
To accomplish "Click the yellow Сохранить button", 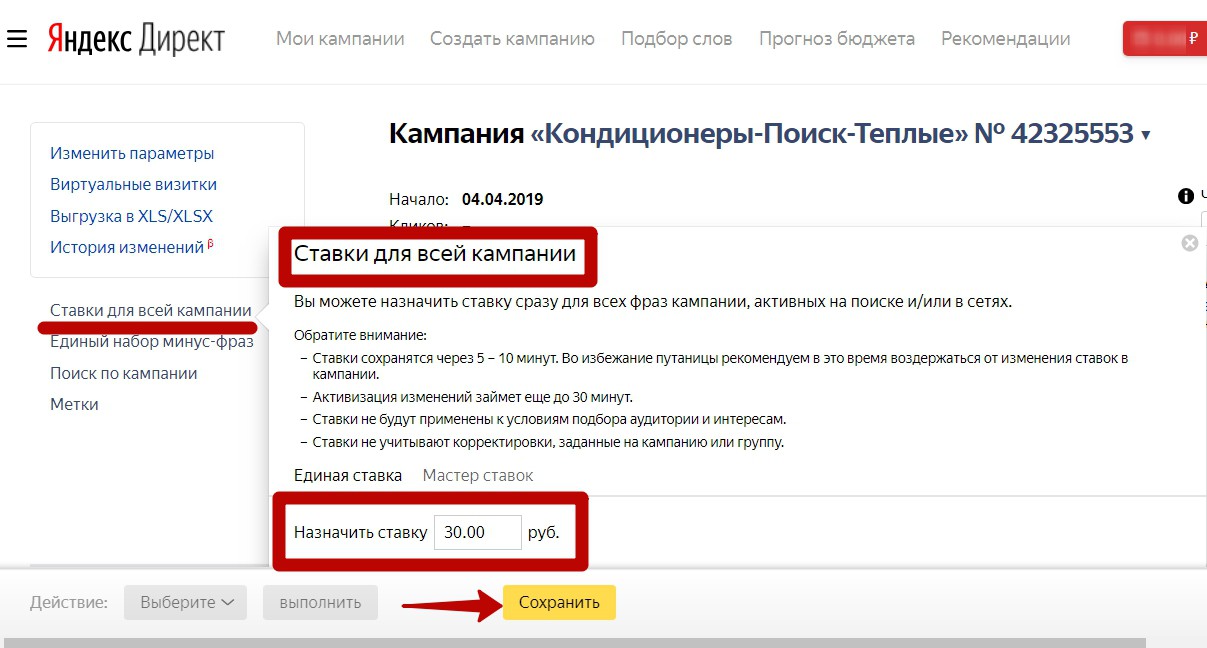I will [x=559, y=602].
